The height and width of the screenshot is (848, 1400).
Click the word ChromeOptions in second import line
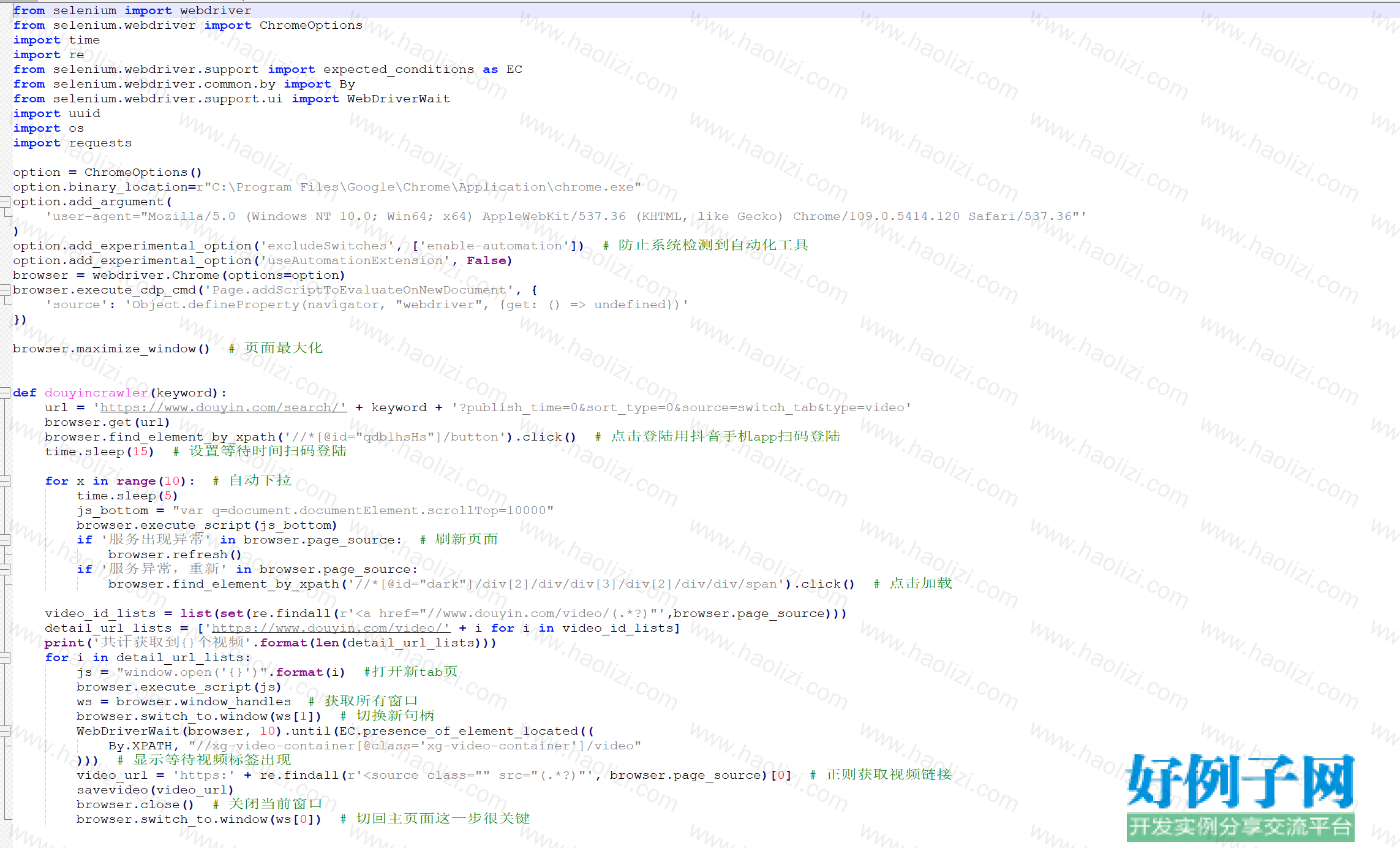(310, 25)
